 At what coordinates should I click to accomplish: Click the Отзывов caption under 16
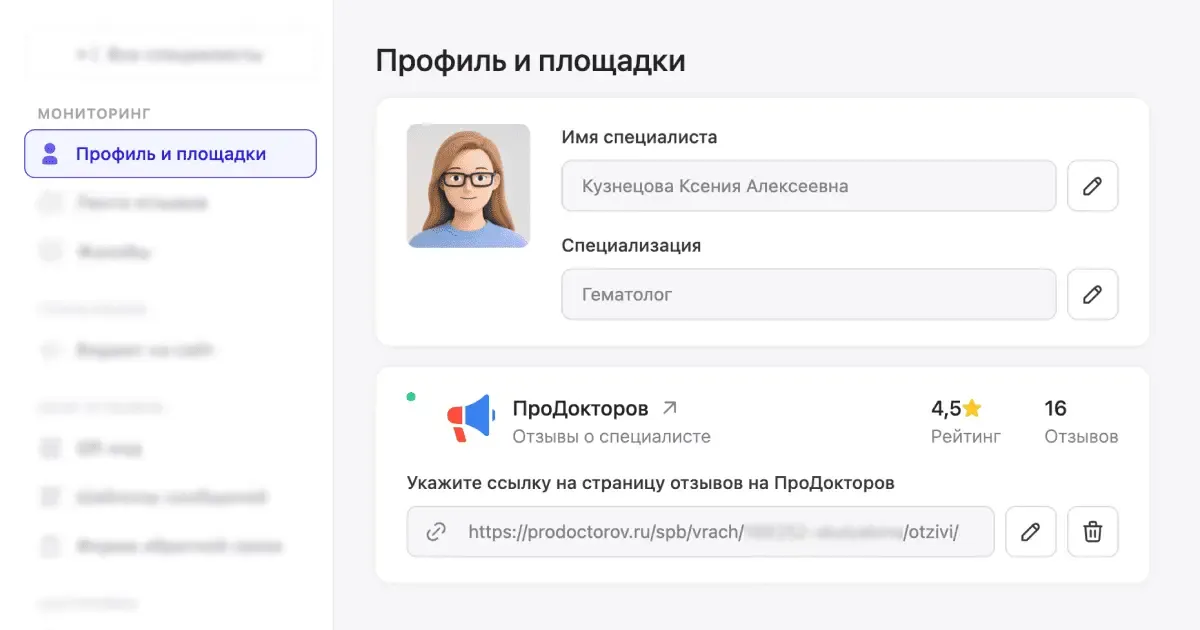click(x=1081, y=437)
